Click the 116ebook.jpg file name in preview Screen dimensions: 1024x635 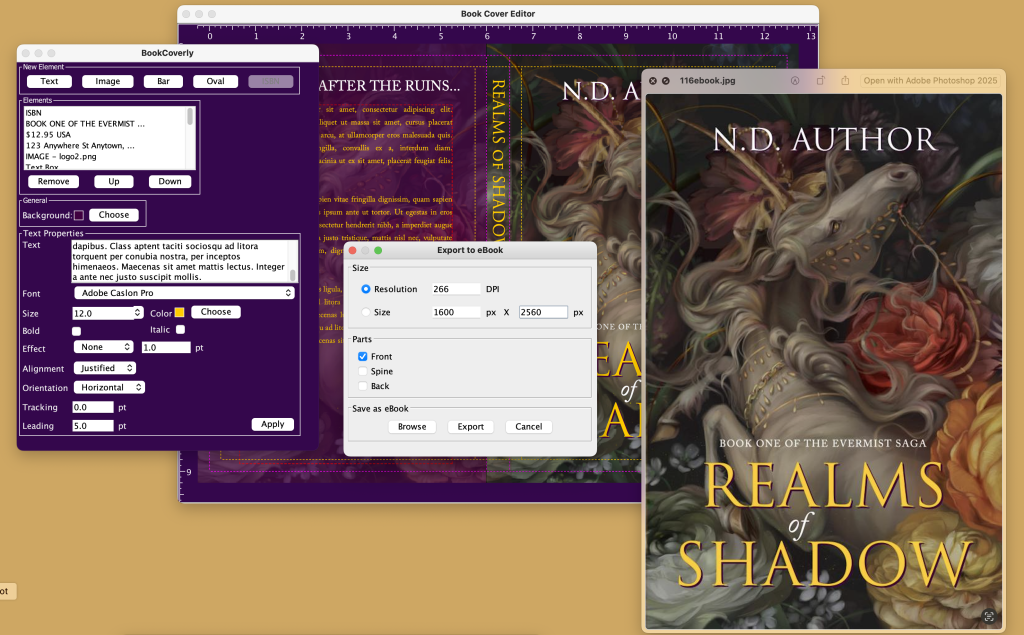[x=707, y=81]
